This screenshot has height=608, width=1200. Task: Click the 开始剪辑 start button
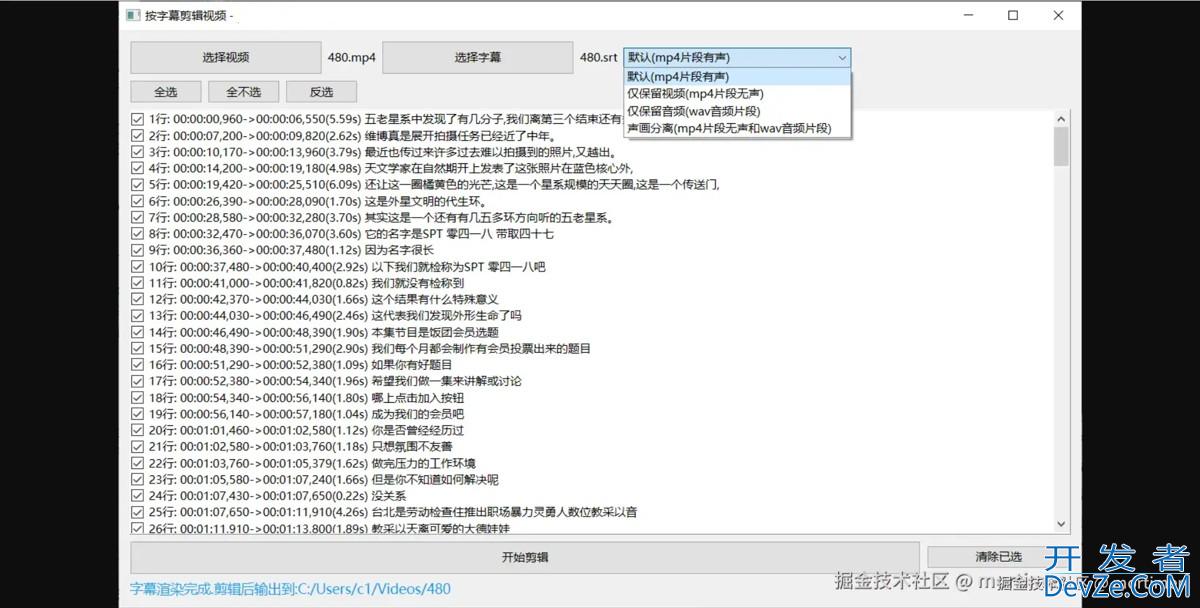point(524,557)
